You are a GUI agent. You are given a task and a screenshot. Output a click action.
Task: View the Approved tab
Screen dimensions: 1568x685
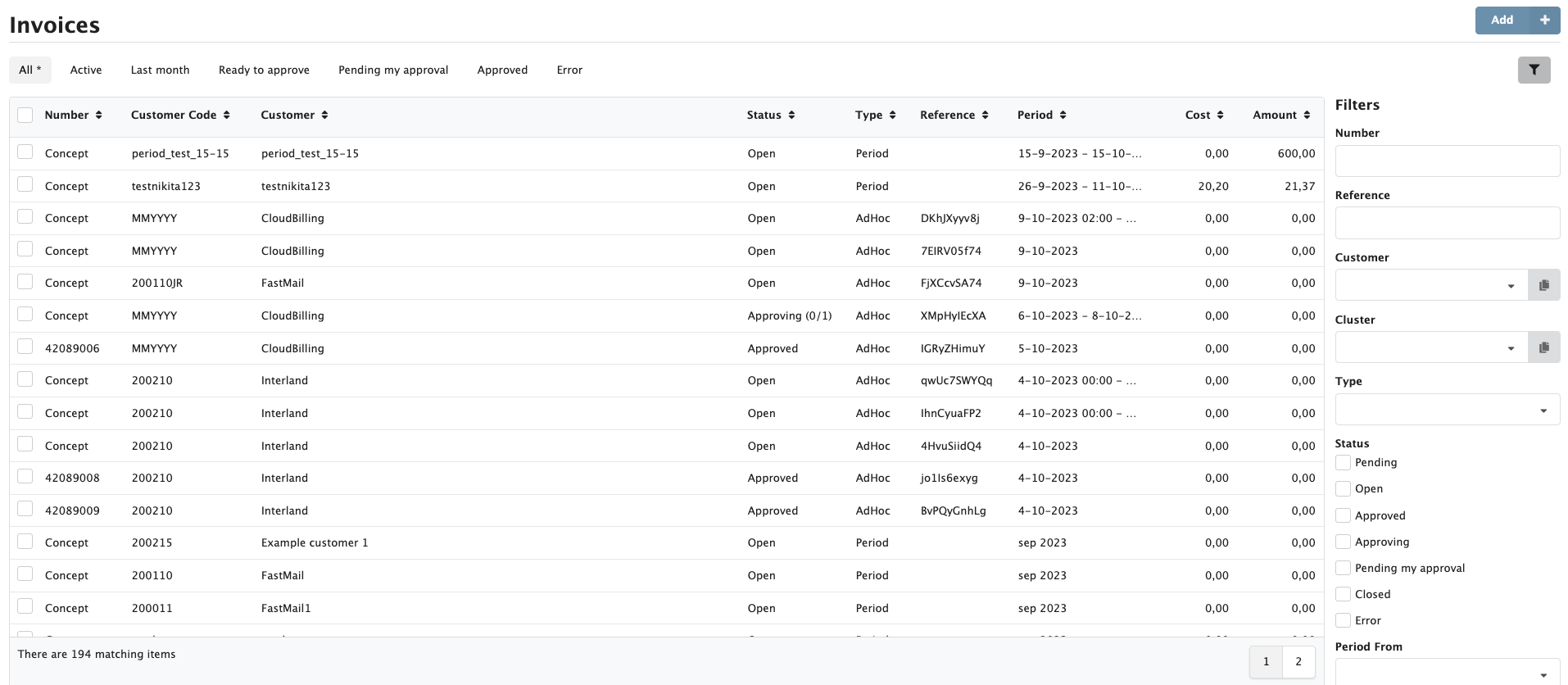502,70
